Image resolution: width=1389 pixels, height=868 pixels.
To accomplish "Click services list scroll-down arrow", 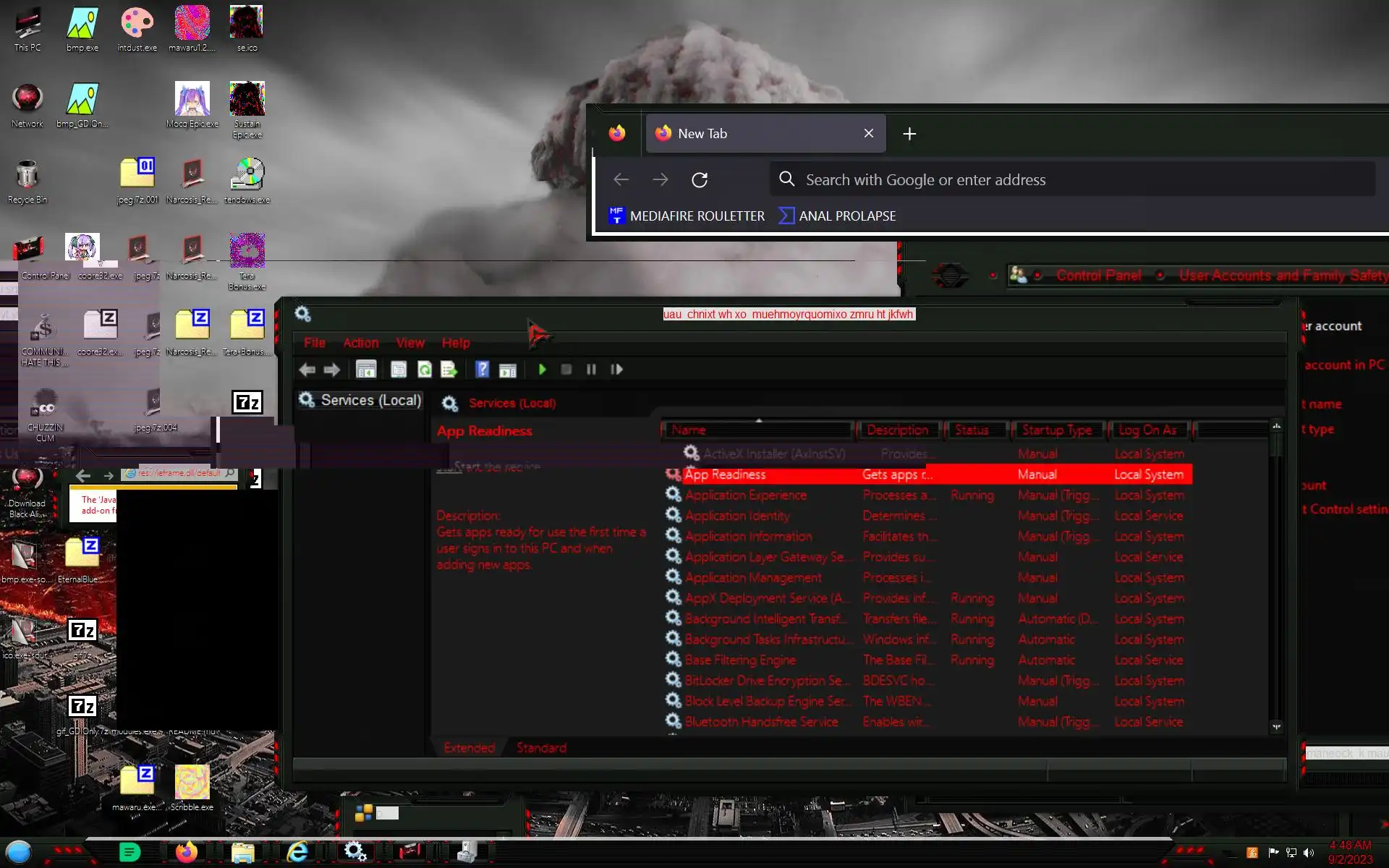I will [1276, 726].
